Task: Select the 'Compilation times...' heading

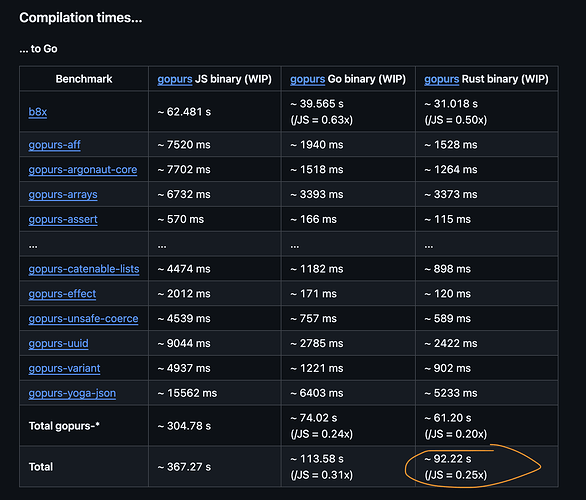Action: (81, 18)
